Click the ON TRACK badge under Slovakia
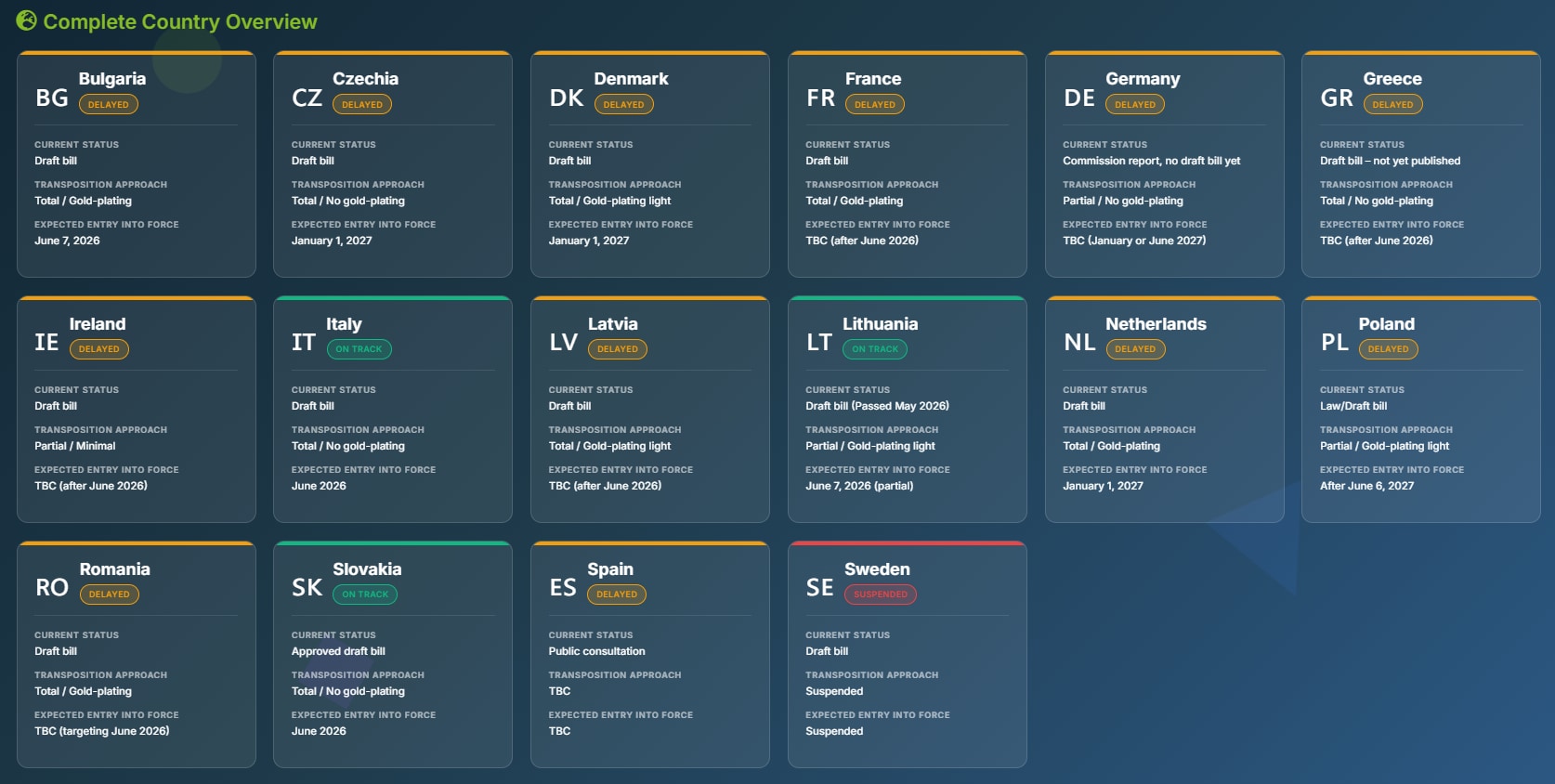Screen dimensions: 1555x784 (x=365, y=595)
